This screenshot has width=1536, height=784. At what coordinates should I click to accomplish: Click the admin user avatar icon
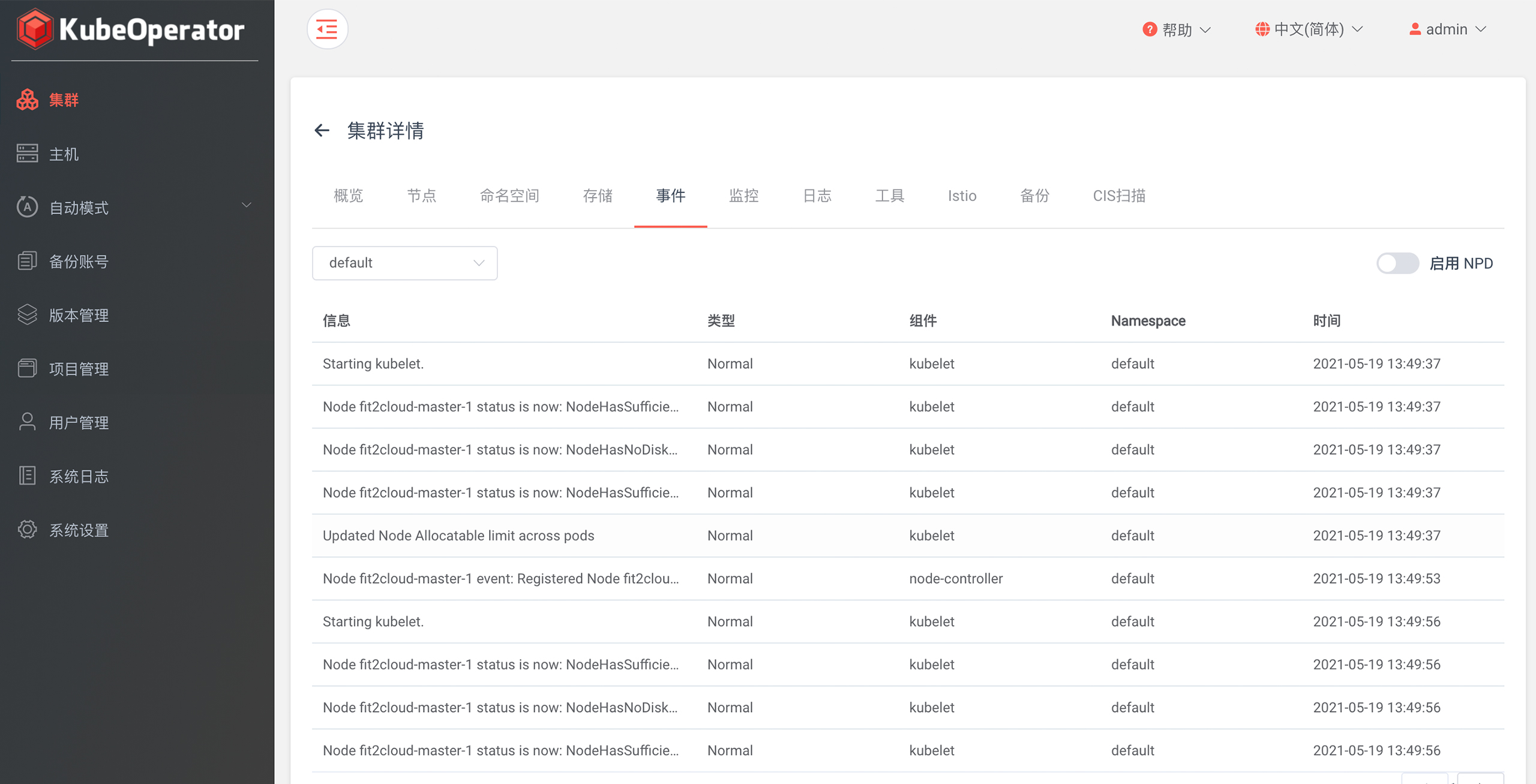pos(1415,29)
